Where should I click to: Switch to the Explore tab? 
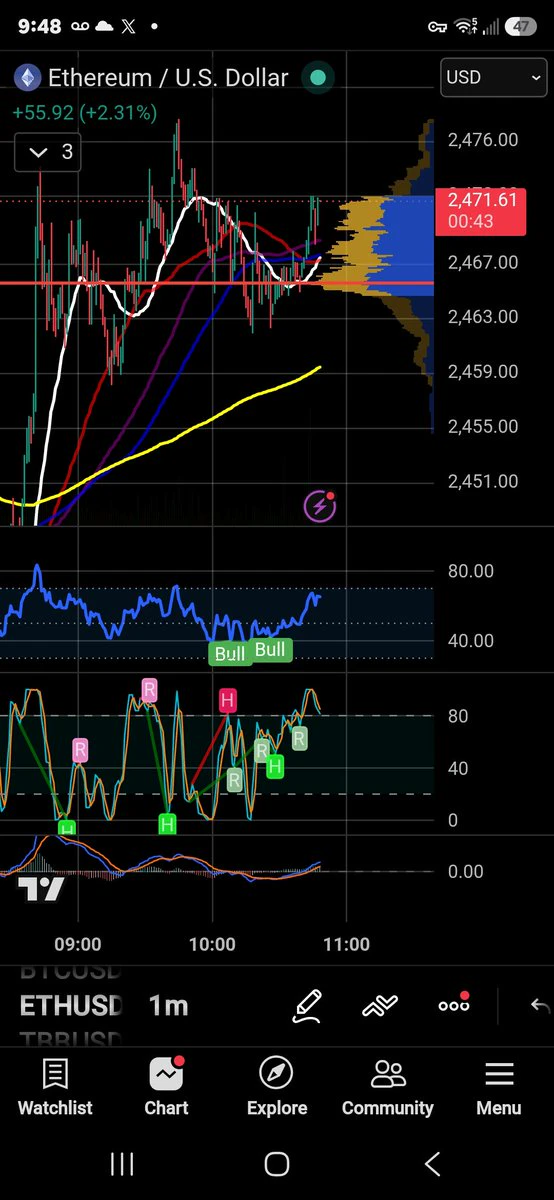pos(277,1087)
